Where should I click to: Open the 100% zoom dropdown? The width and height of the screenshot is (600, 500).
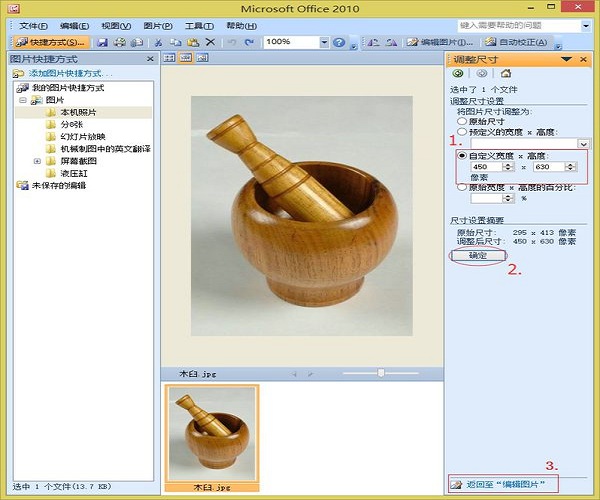tap(324, 42)
